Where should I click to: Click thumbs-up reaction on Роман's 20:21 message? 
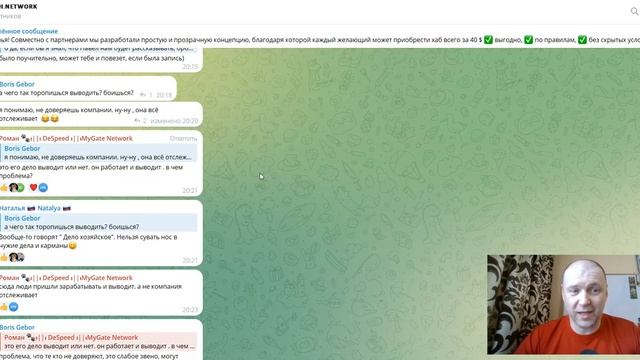[x=4, y=187]
